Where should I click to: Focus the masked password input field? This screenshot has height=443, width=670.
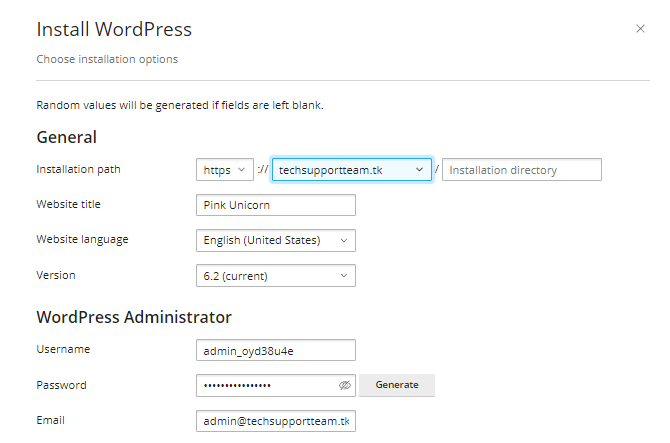[x=265, y=385]
